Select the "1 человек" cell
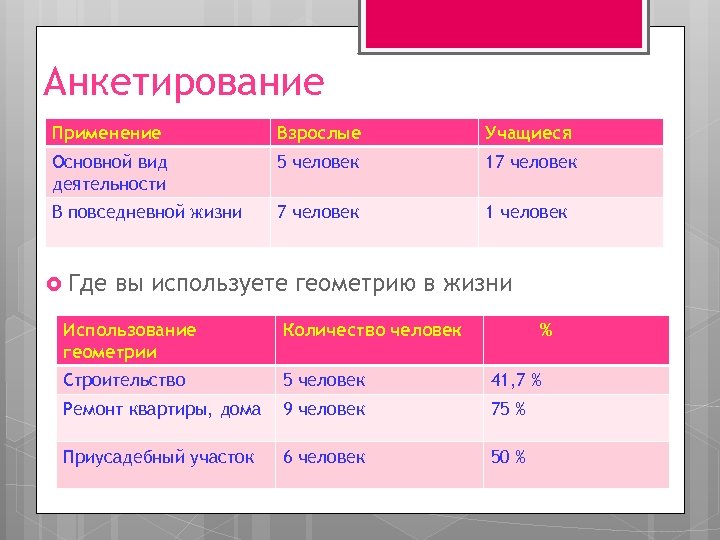720x540 pixels. pyautogui.click(x=571, y=222)
